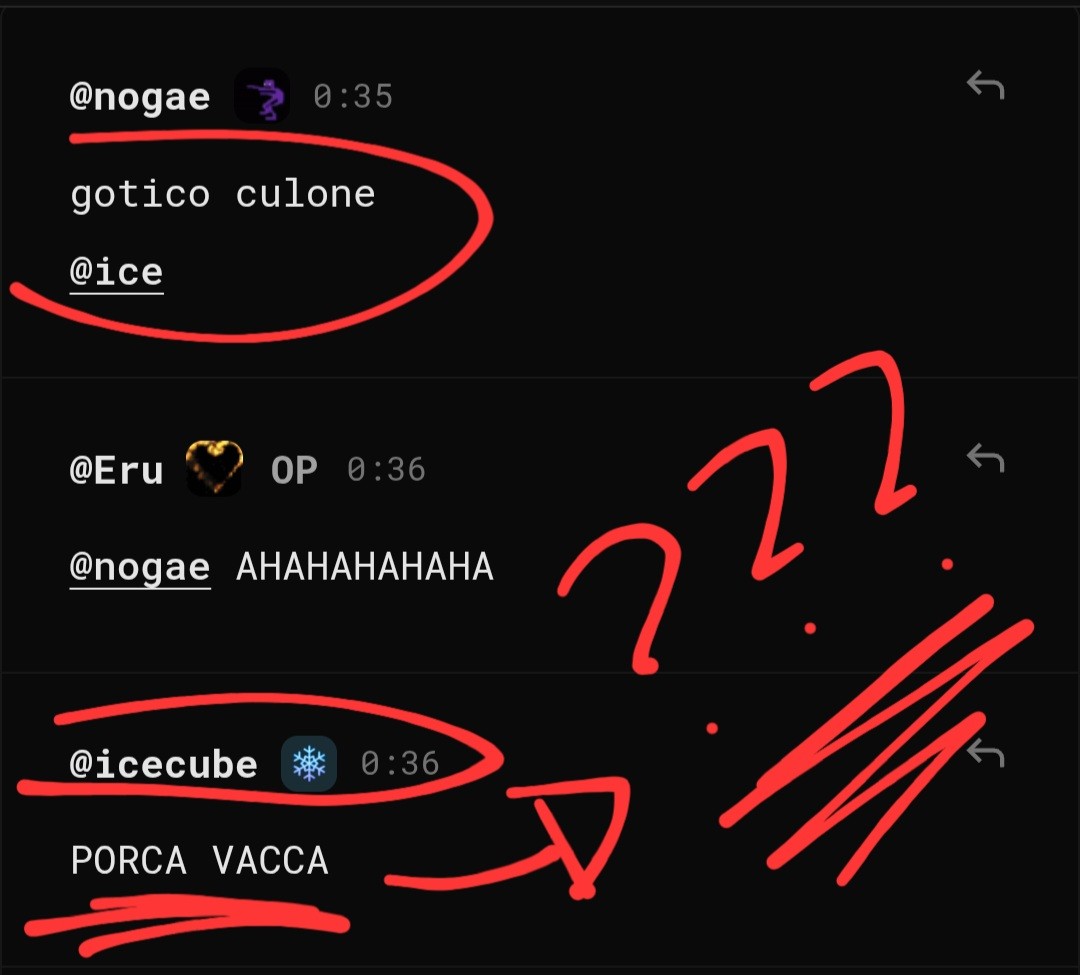This screenshot has width=1080, height=975.
Task: Open @Eru username in message header
Action: [x=116, y=470]
